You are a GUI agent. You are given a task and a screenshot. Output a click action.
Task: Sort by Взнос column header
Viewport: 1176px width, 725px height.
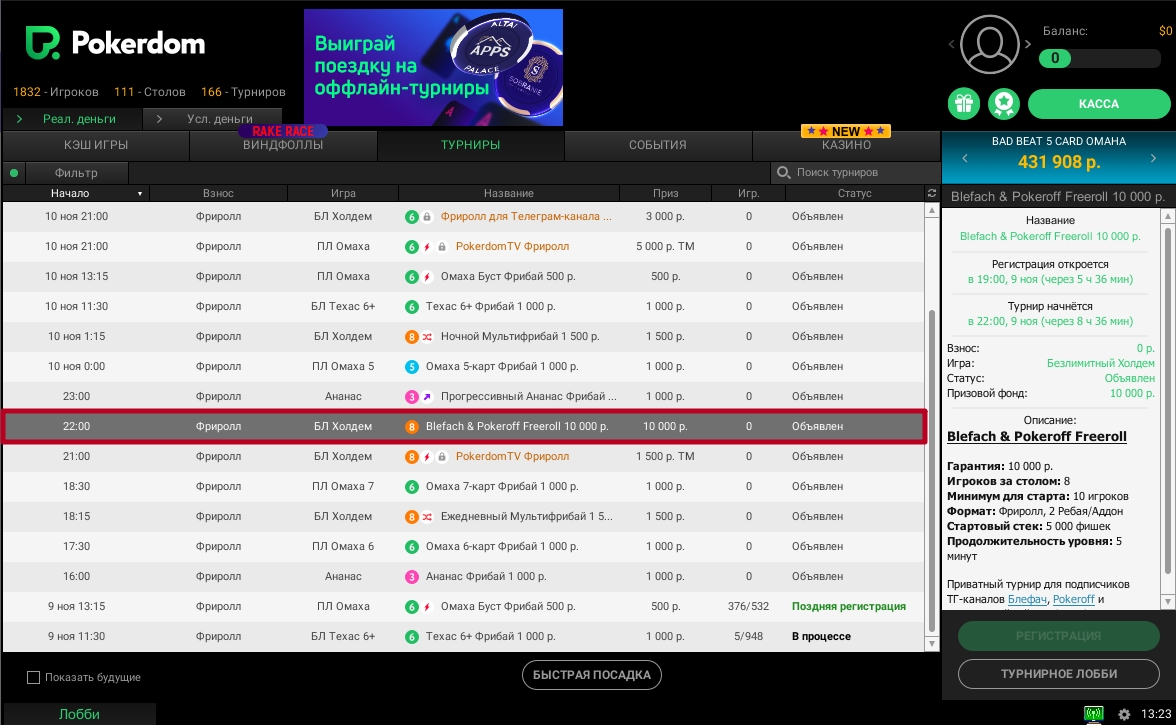tap(218, 193)
